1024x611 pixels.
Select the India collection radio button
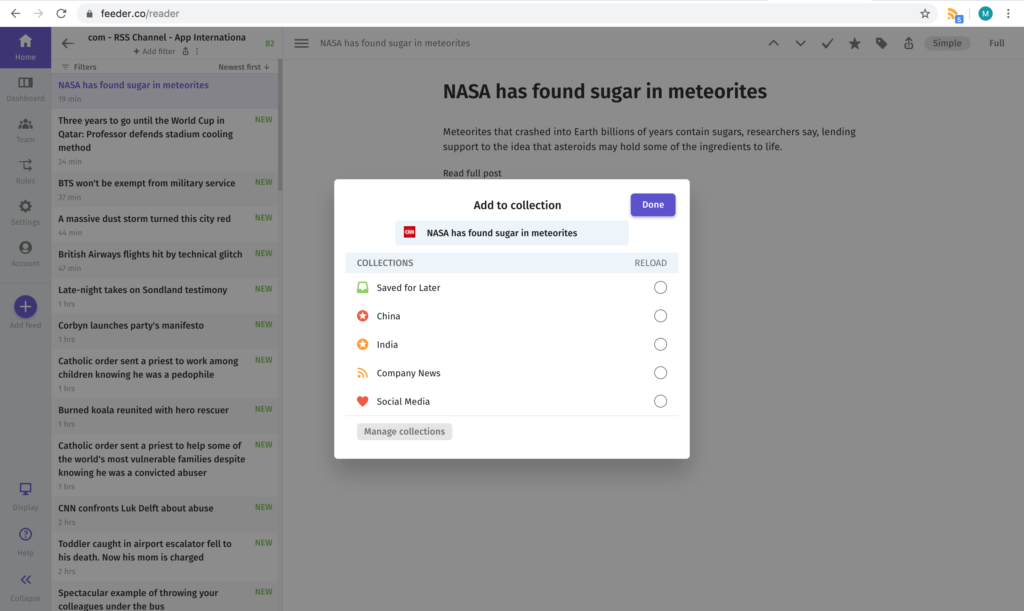660,344
